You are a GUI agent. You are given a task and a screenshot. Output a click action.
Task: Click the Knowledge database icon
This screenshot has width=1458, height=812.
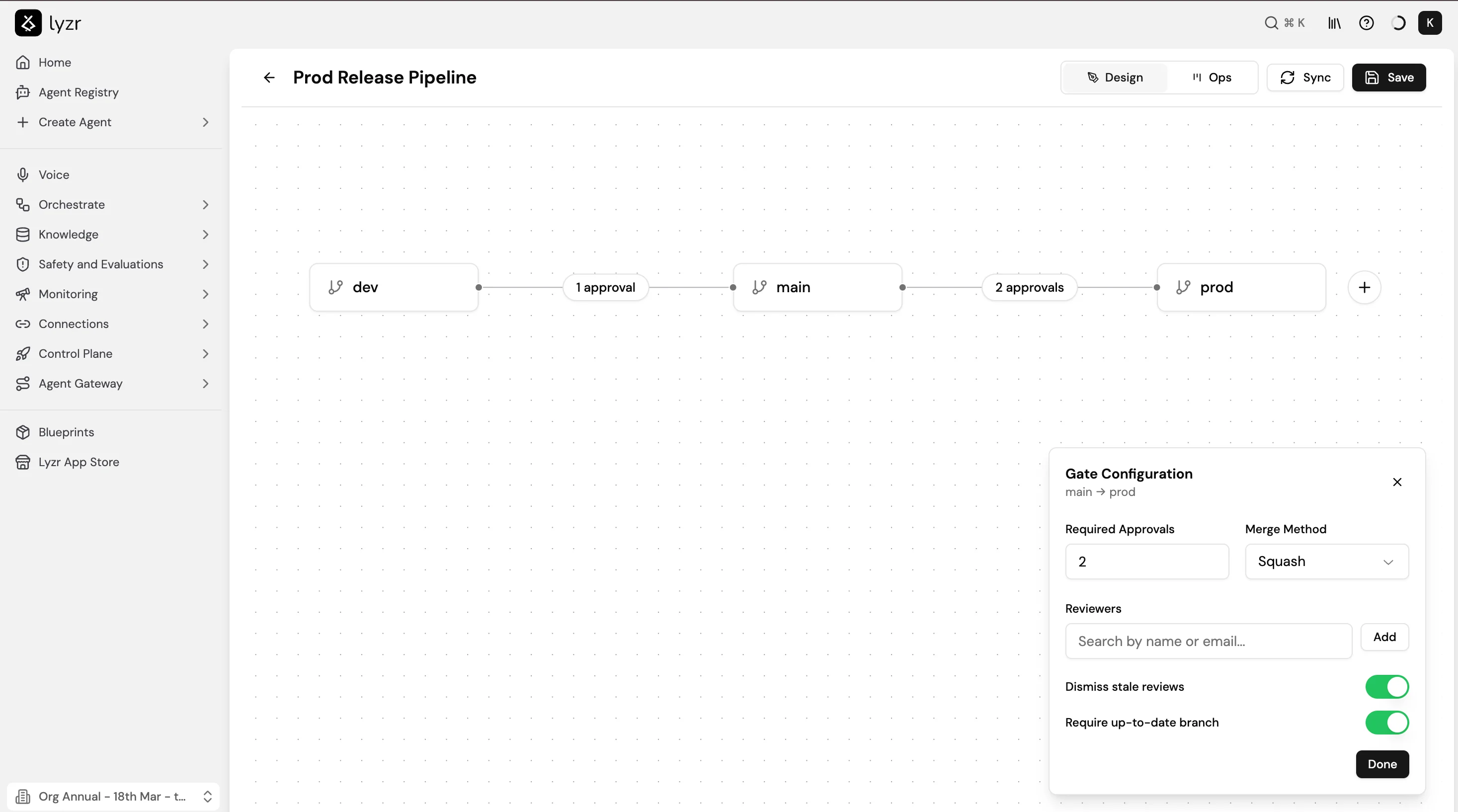point(23,234)
